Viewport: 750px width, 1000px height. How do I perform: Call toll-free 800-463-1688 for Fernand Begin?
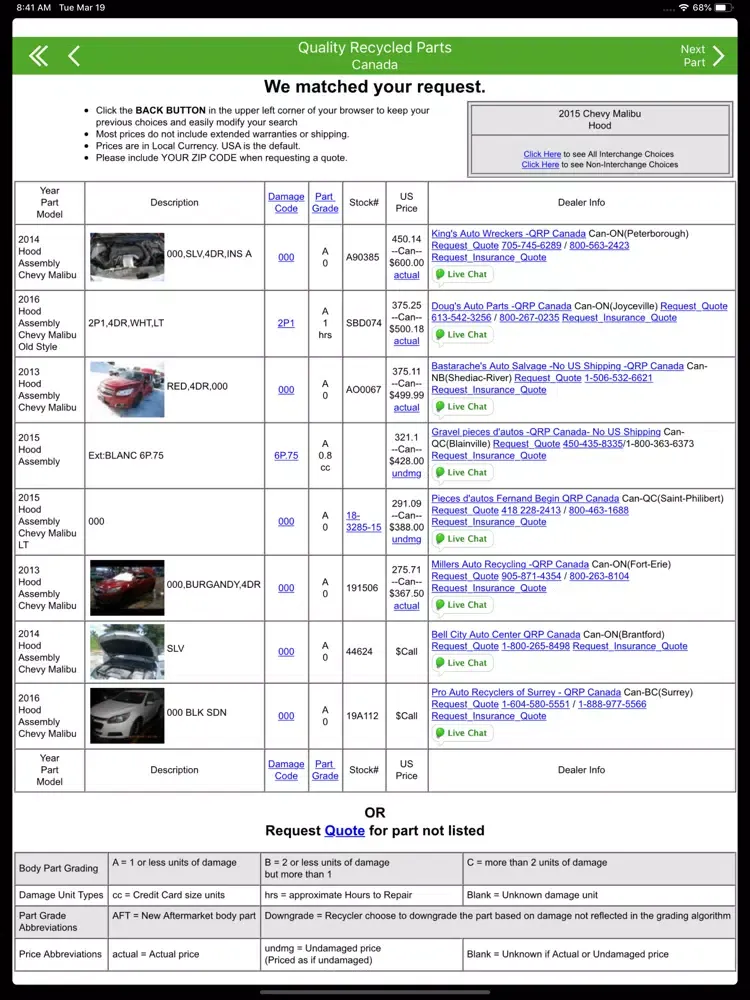(x=599, y=510)
